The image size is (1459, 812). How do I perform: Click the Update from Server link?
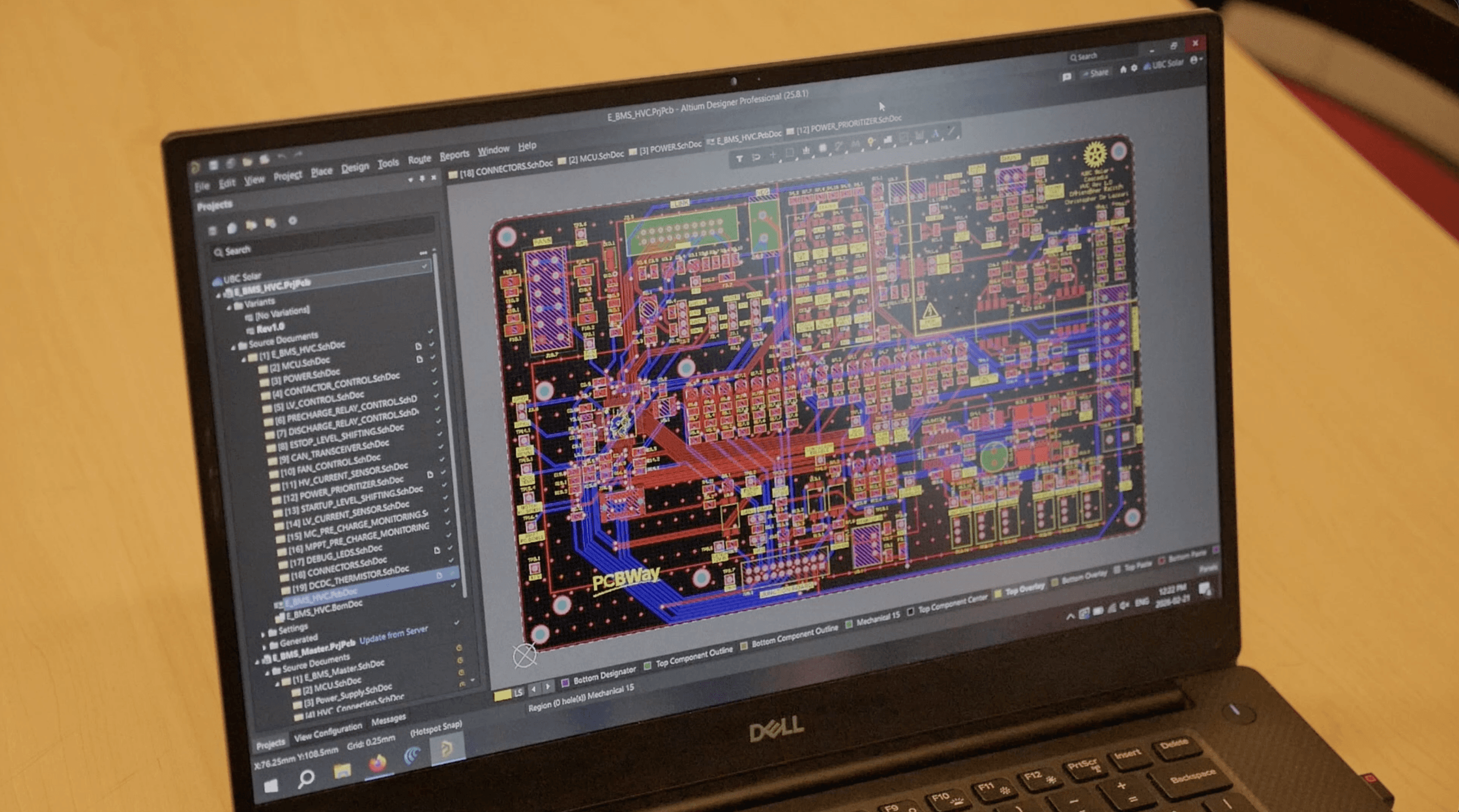coord(393,636)
